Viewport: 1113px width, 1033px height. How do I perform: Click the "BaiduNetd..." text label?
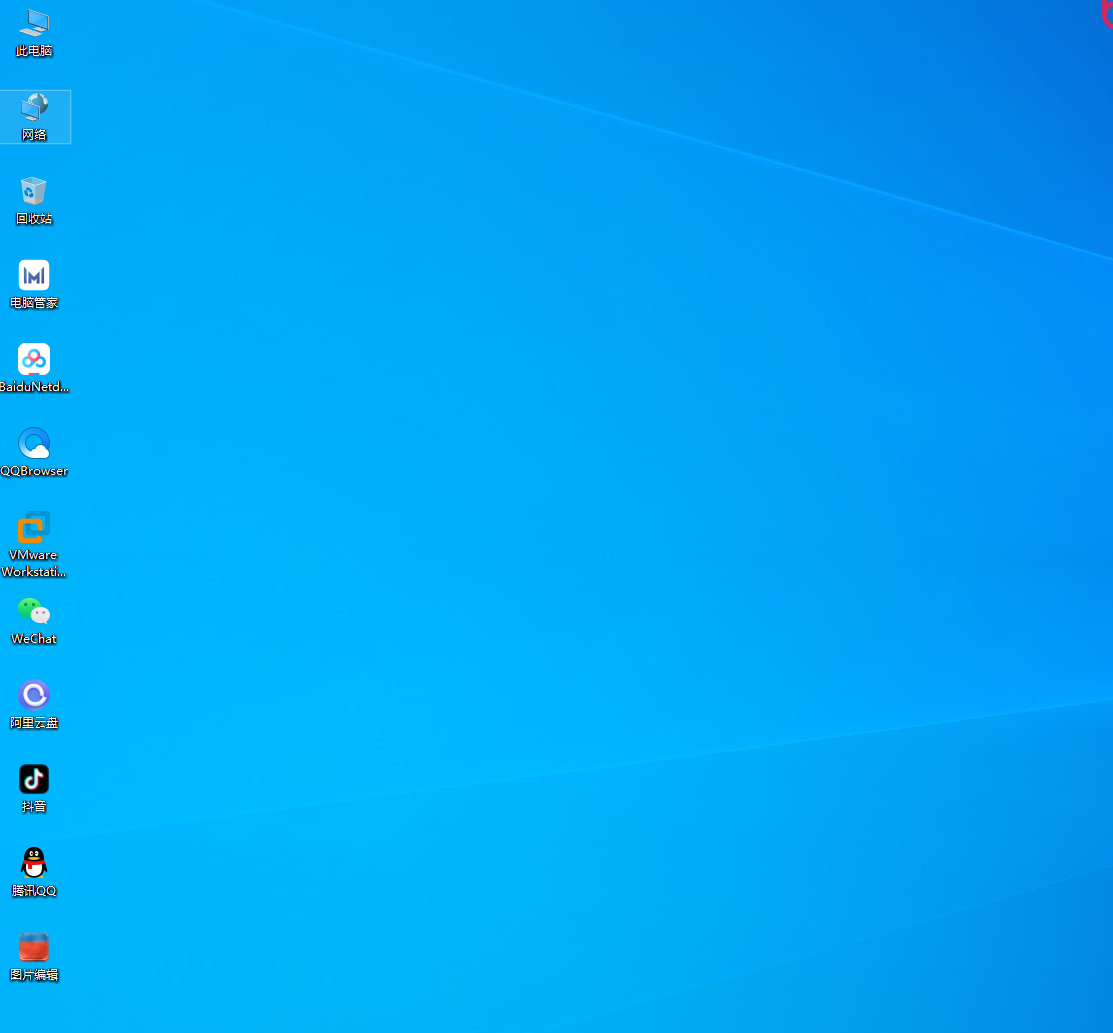click(x=34, y=387)
